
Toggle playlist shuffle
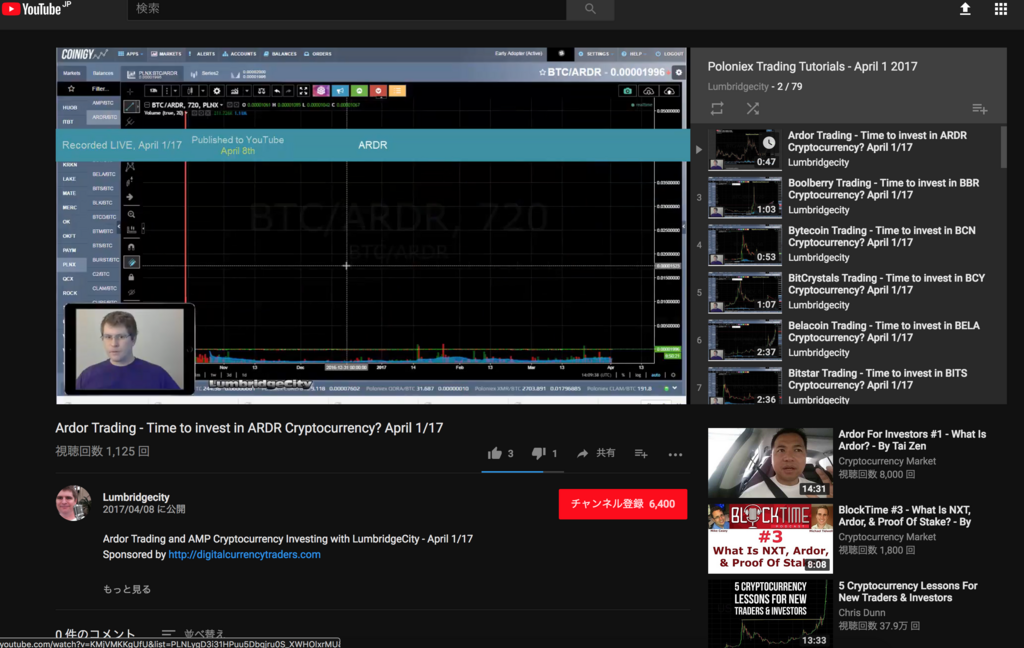click(752, 108)
